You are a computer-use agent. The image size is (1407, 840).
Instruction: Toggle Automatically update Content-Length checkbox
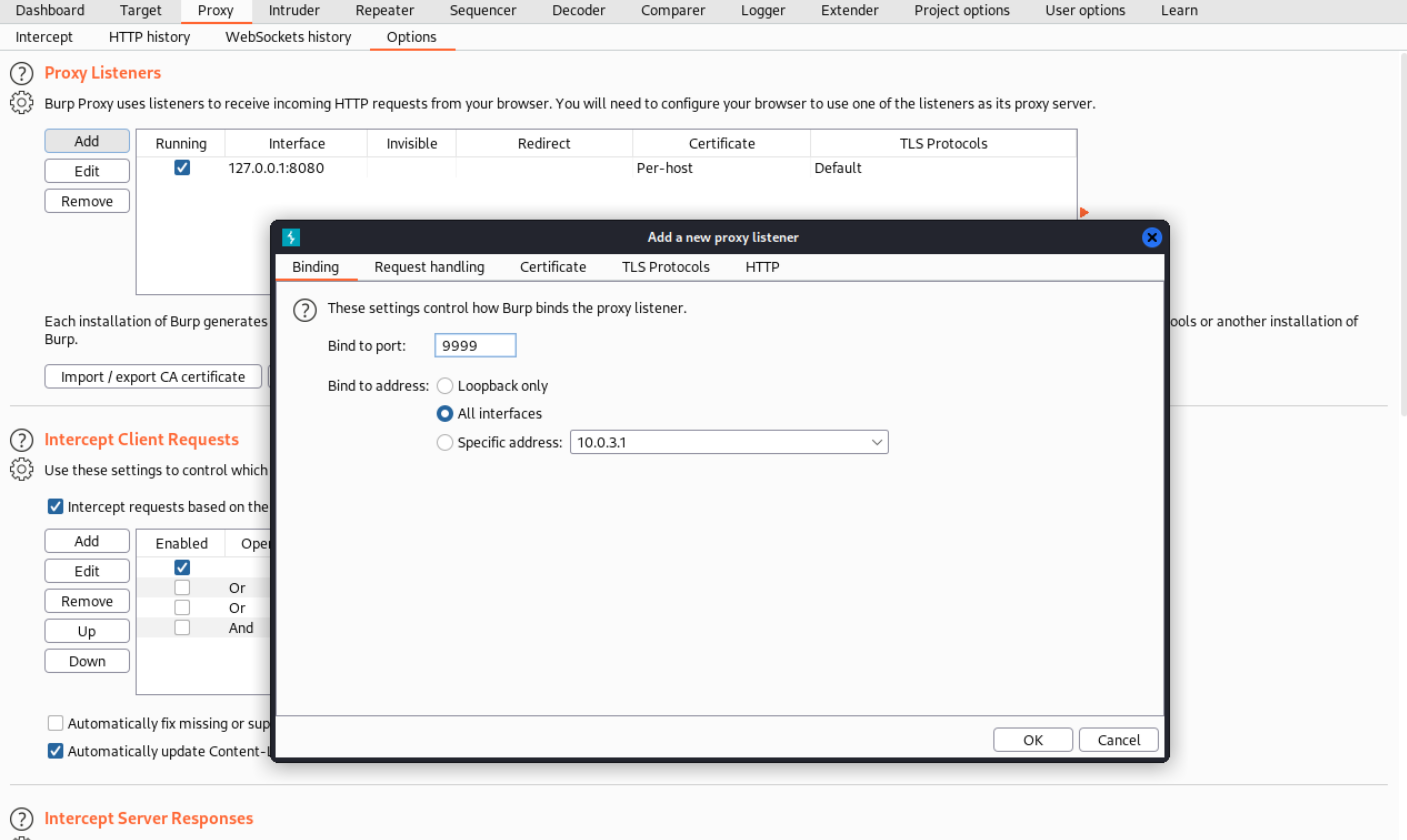pyautogui.click(x=56, y=751)
